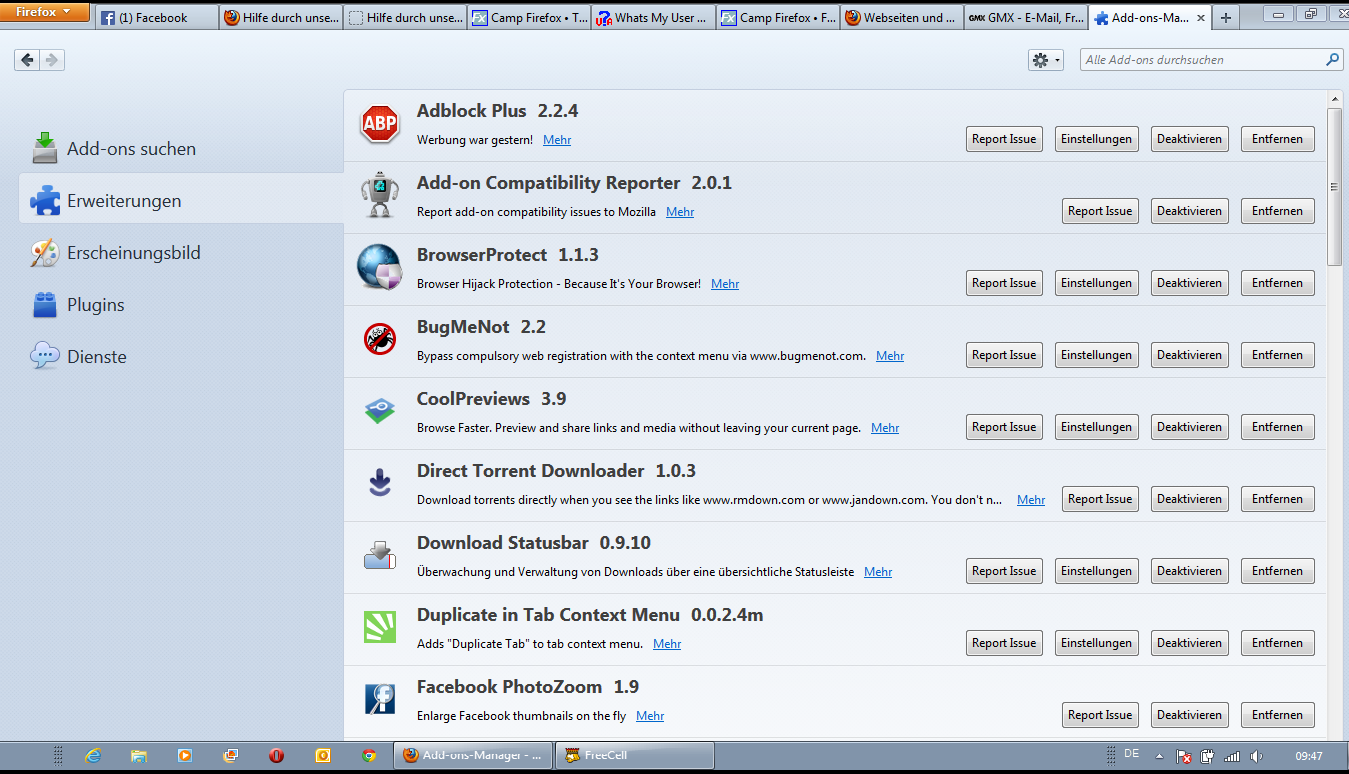Click the Add-on Compatibility Reporter robot icon

click(x=379, y=195)
